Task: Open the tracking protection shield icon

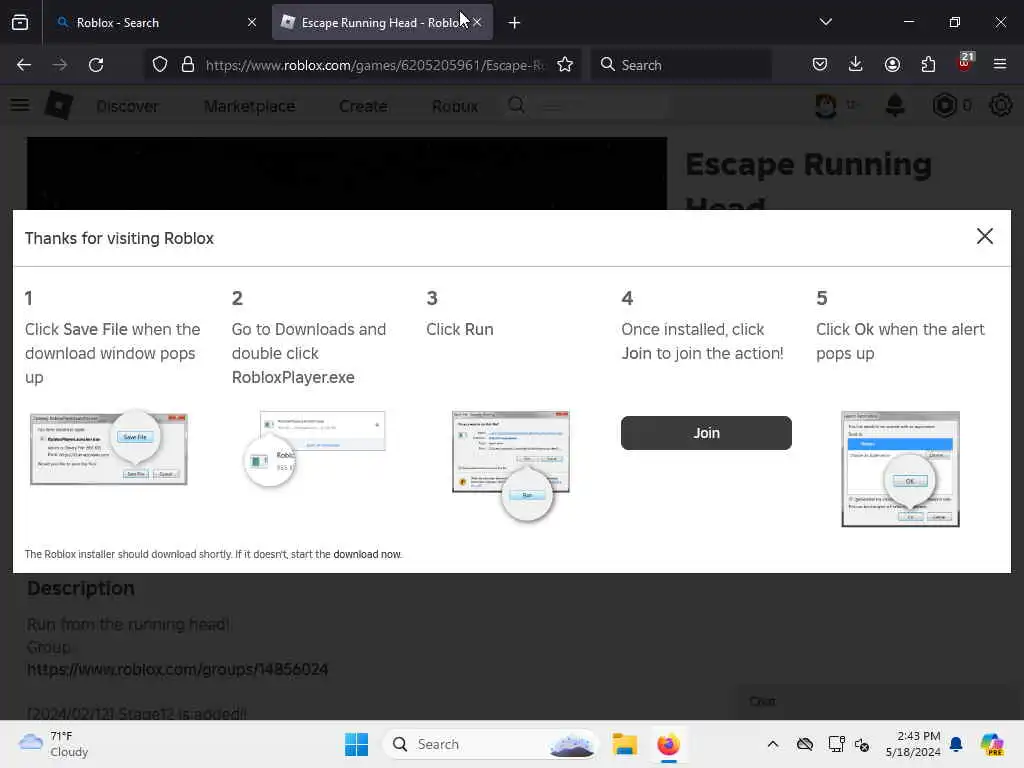Action: click(x=160, y=65)
